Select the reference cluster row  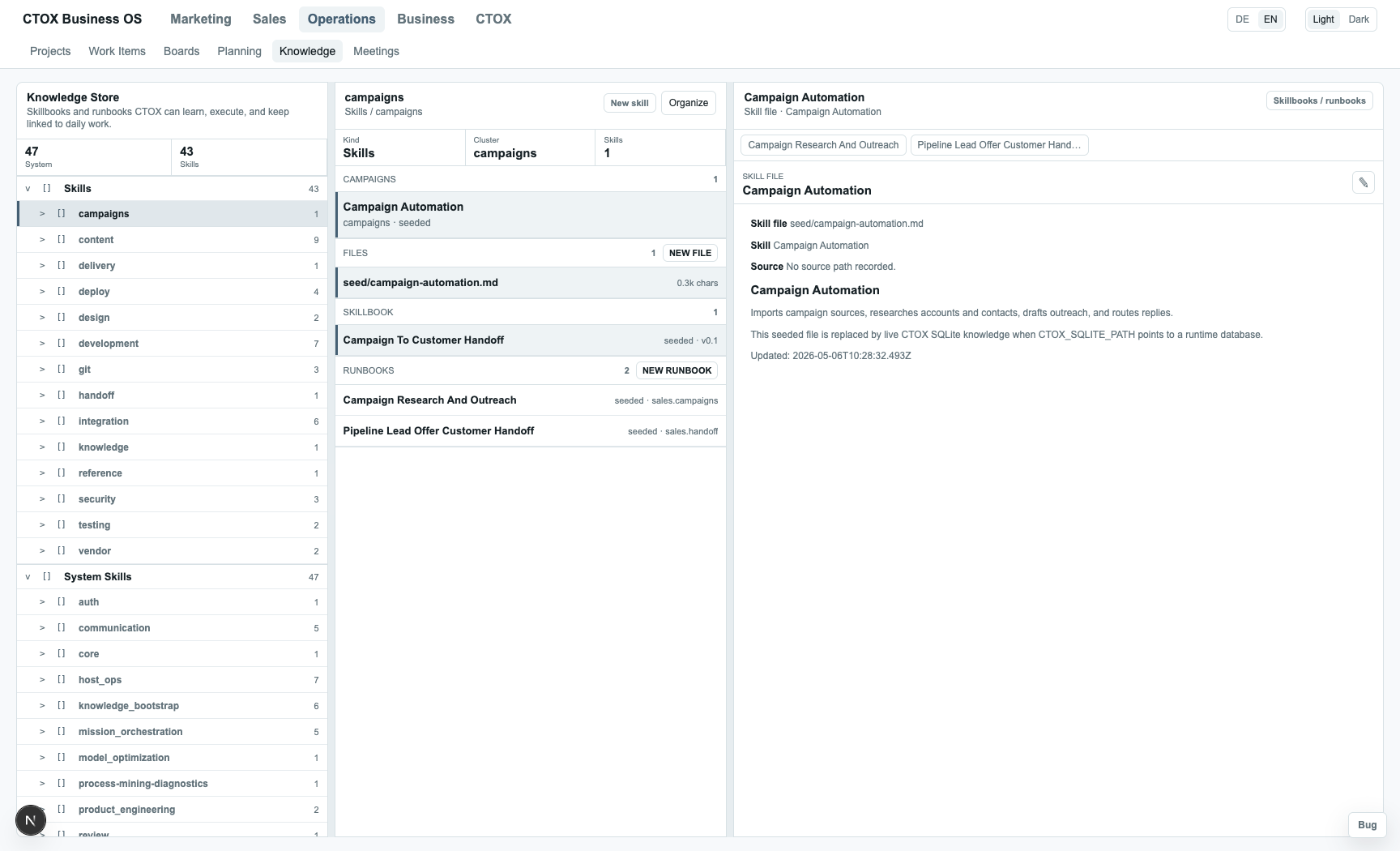(172, 473)
